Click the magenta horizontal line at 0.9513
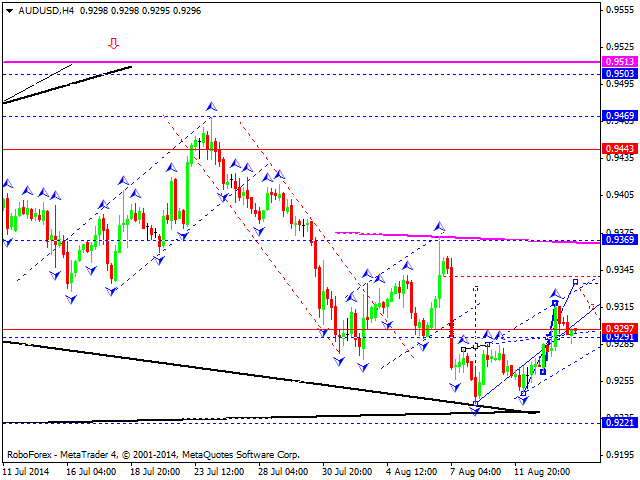Image resolution: width=640 pixels, height=480 pixels. tap(300, 62)
